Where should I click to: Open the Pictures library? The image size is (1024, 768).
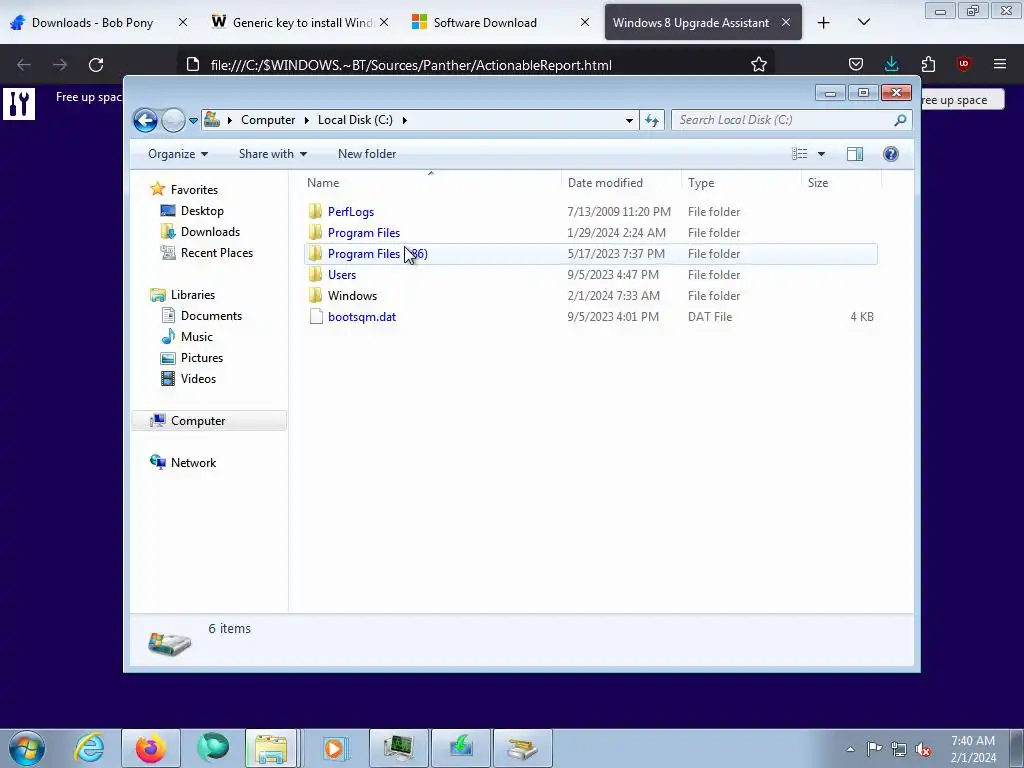202,358
